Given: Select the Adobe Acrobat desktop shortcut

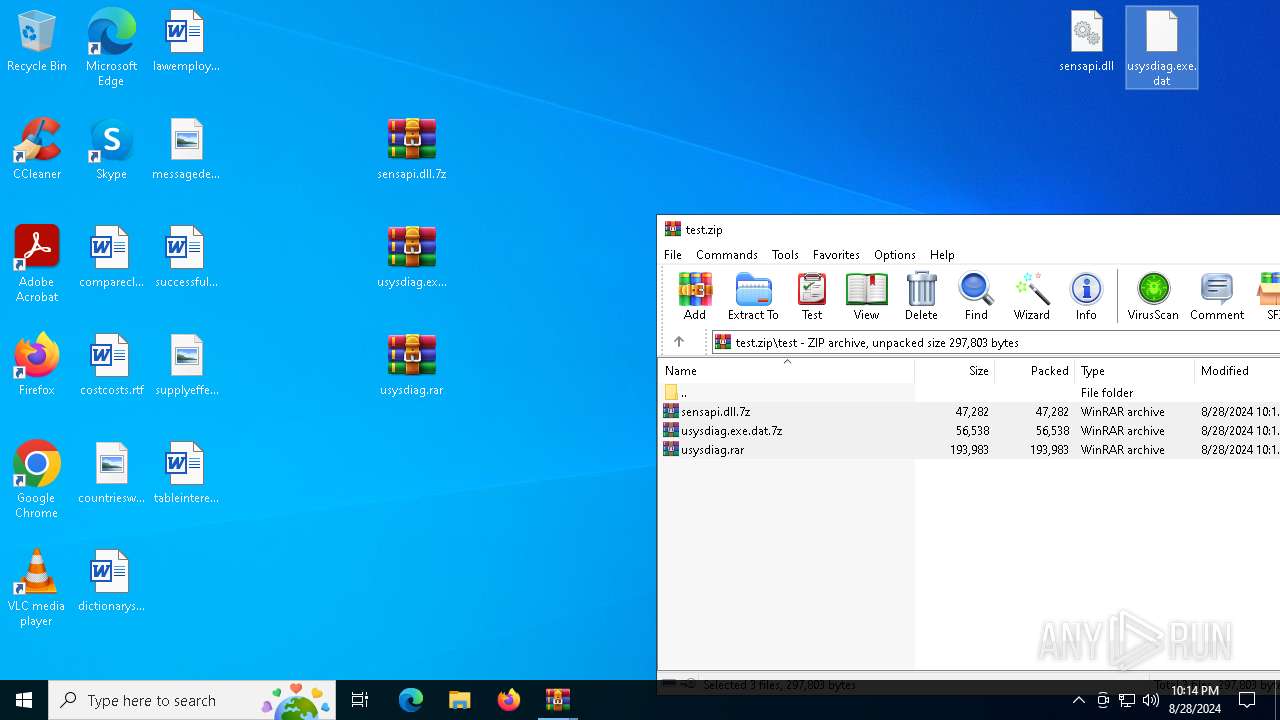Looking at the screenshot, I should pyautogui.click(x=37, y=264).
